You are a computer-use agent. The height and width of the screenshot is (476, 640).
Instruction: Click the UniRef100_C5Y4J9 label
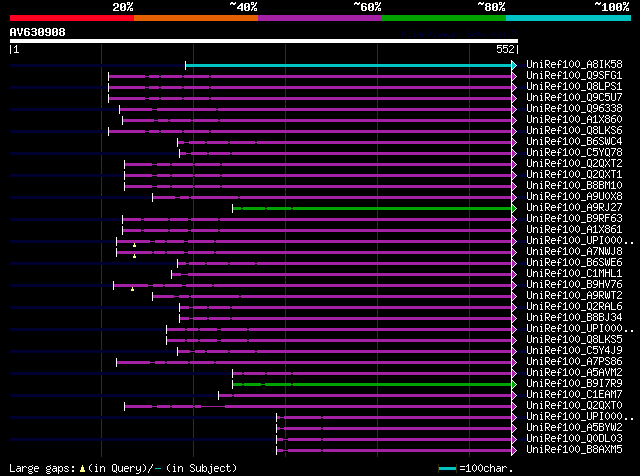click(574, 351)
